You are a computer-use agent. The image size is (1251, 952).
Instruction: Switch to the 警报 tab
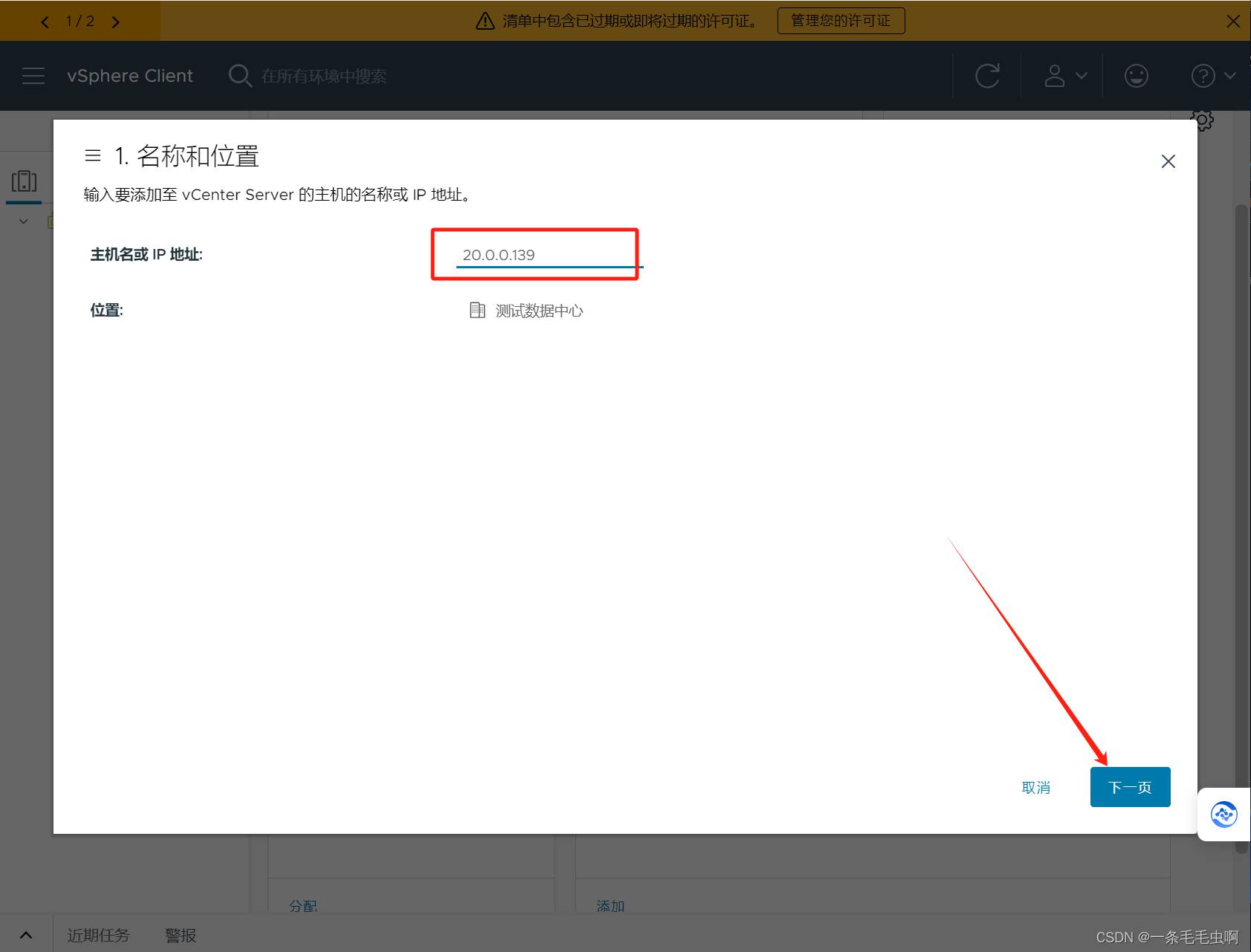click(181, 935)
